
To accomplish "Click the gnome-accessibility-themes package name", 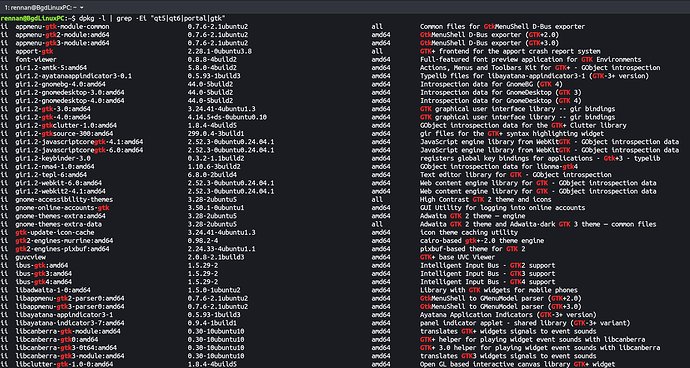I will pos(64,199).
